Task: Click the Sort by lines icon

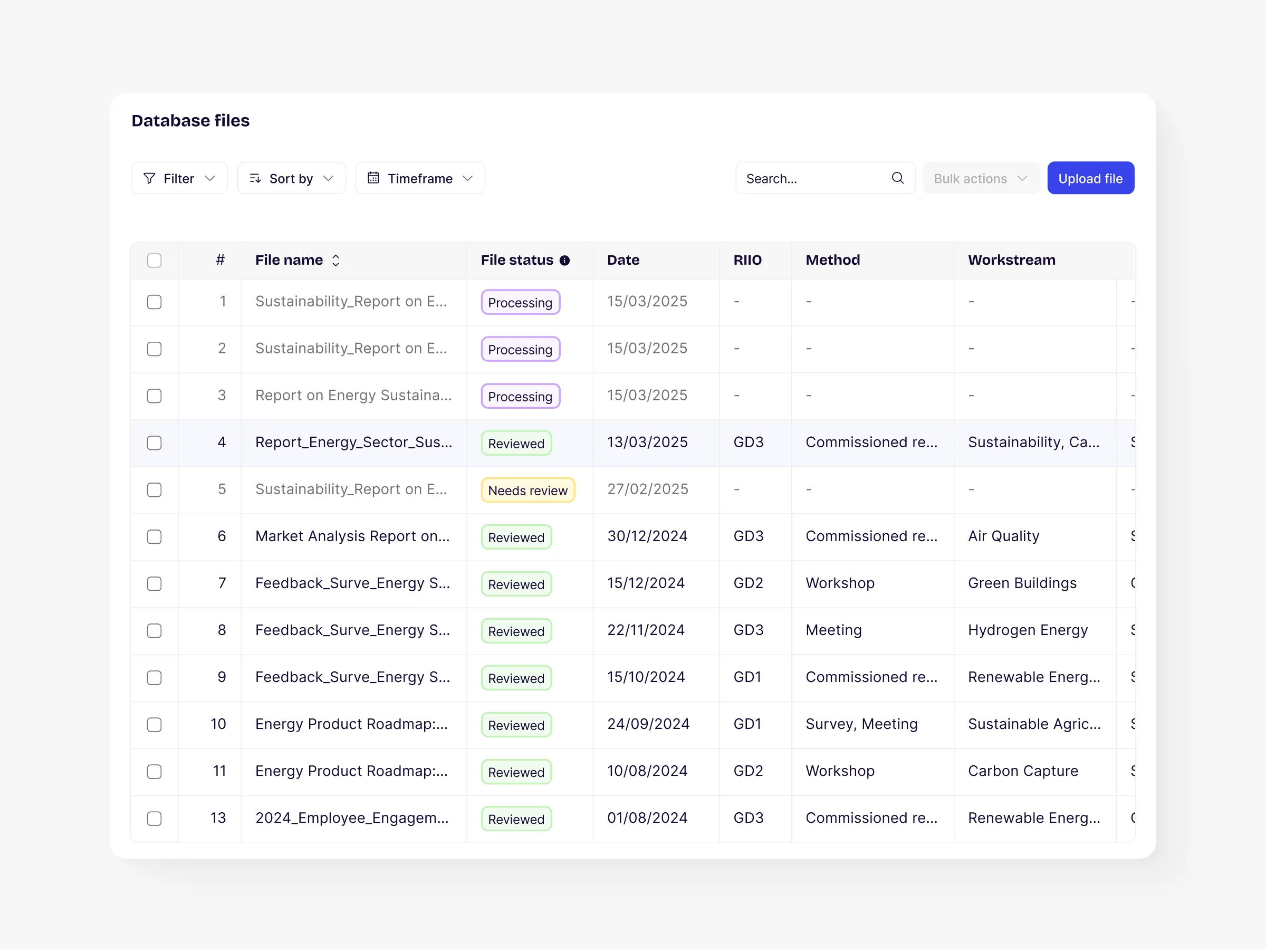Action: click(255, 178)
